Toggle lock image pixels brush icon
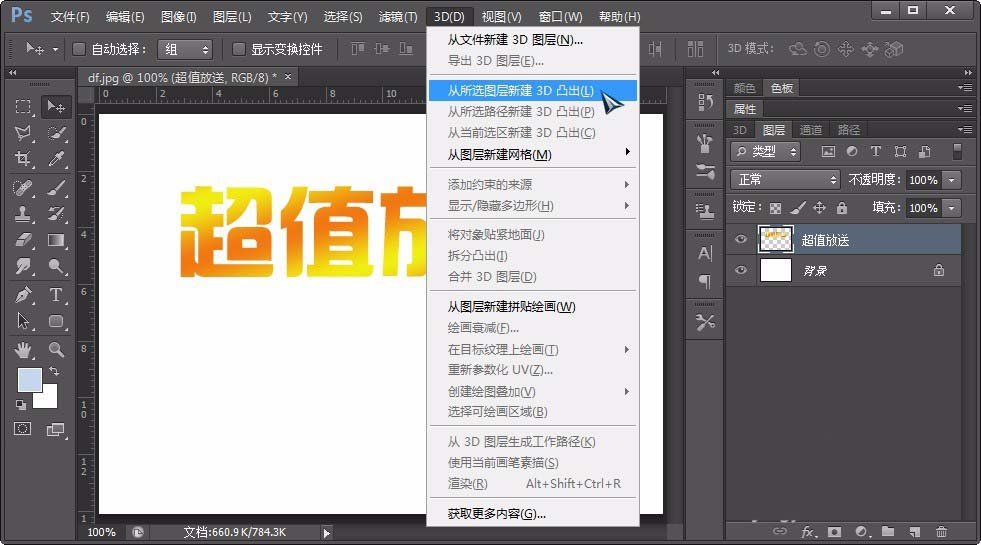981x545 pixels. 798,207
